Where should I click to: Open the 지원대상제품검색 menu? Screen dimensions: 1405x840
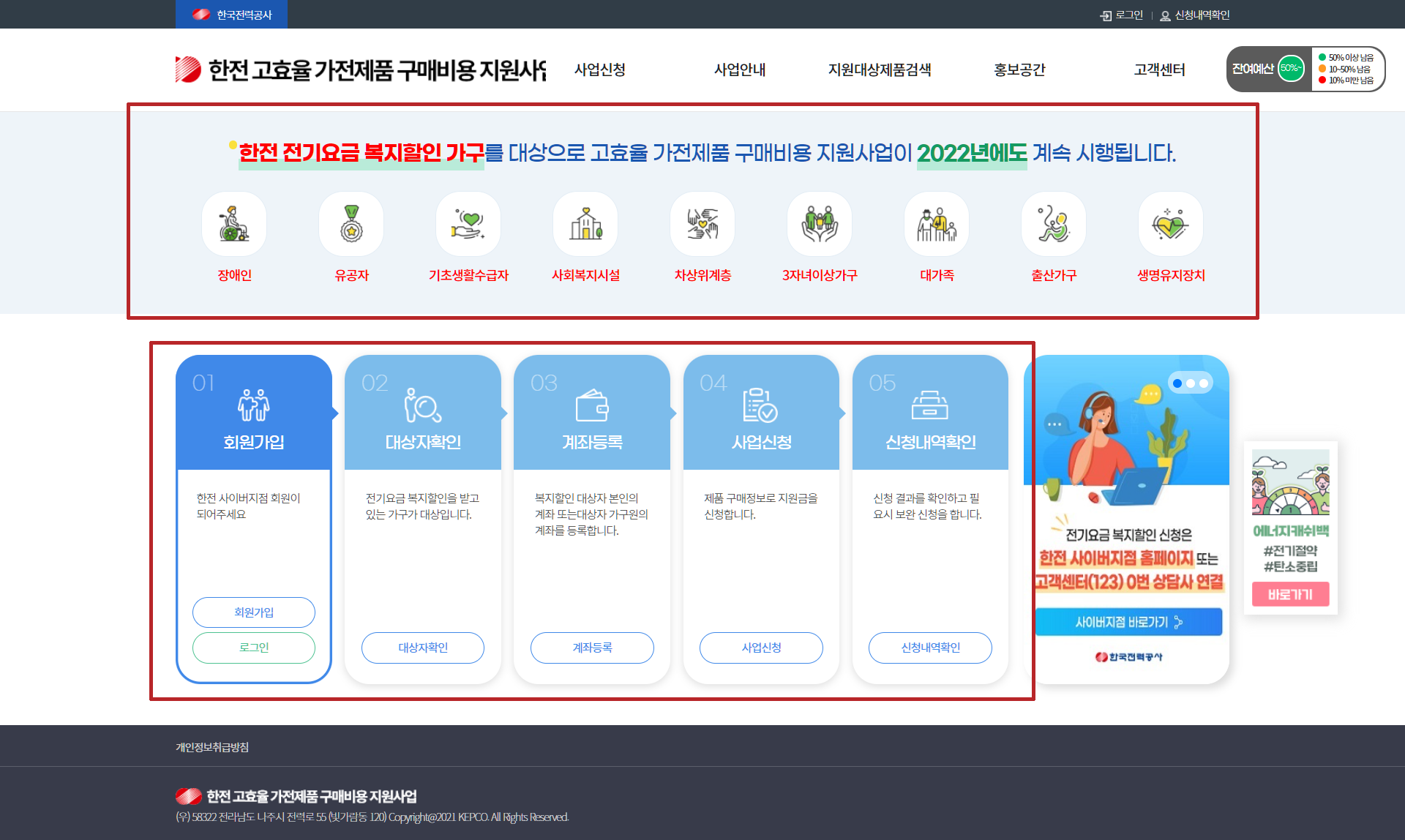[879, 70]
